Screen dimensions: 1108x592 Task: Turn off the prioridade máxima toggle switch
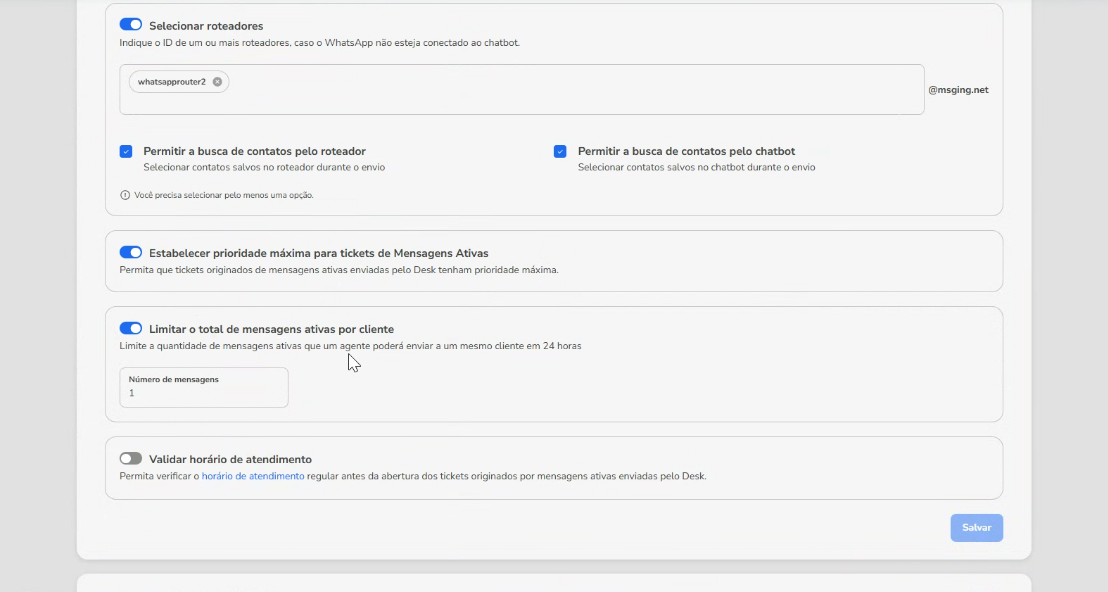(x=131, y=253)
